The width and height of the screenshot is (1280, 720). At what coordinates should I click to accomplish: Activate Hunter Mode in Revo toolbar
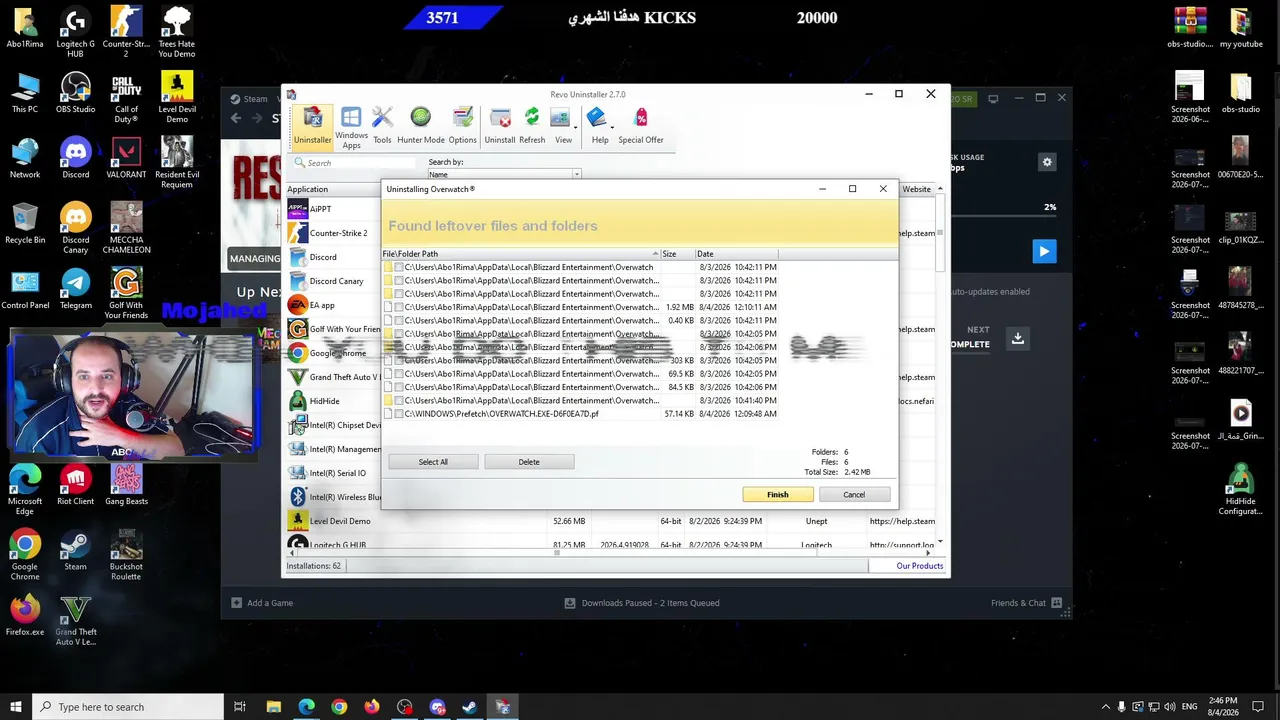coord(420,126)
